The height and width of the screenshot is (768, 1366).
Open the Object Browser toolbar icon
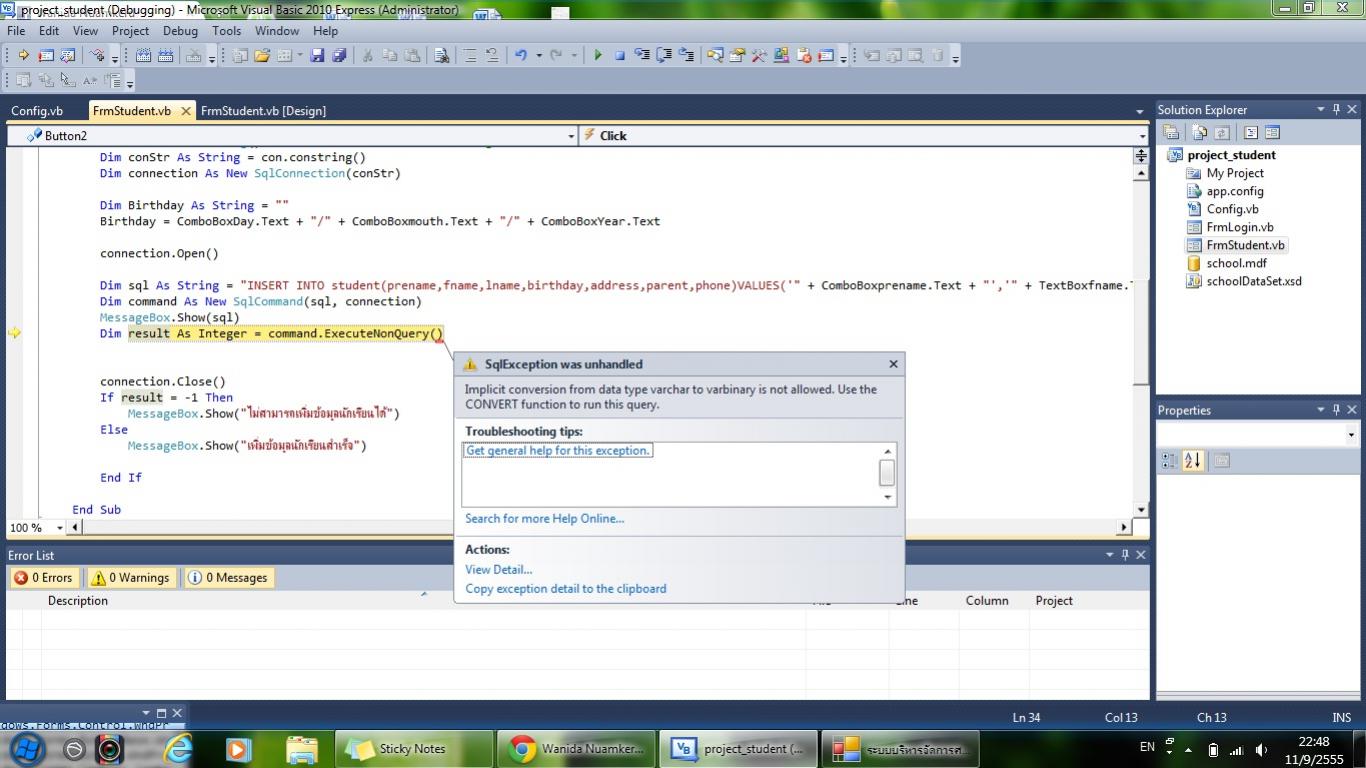point(781,56)
